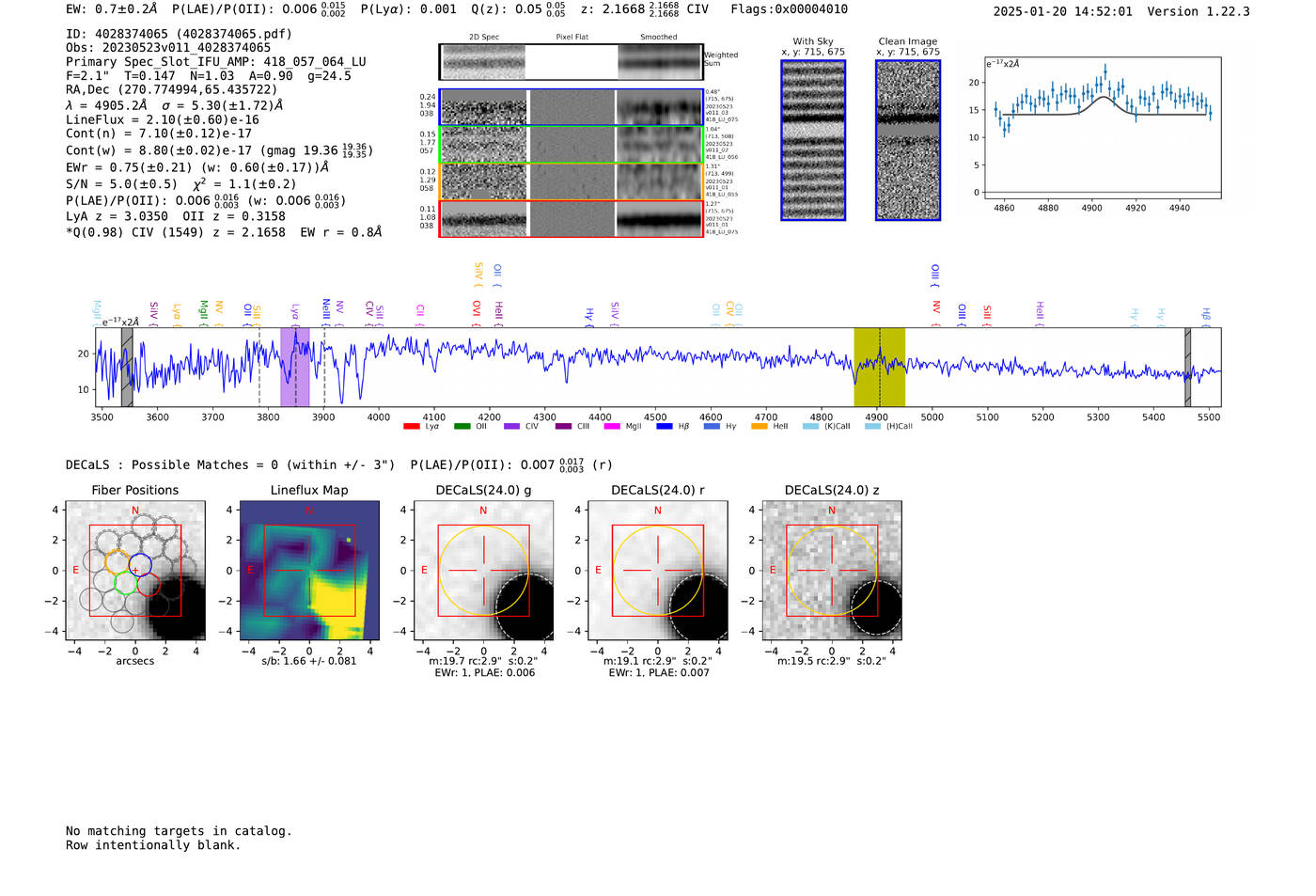The height and width of the screenshot is (896, 1316).
Task: Click the Gaussian line-fit plot with error bars
Action: click(x=1103, y=128)
